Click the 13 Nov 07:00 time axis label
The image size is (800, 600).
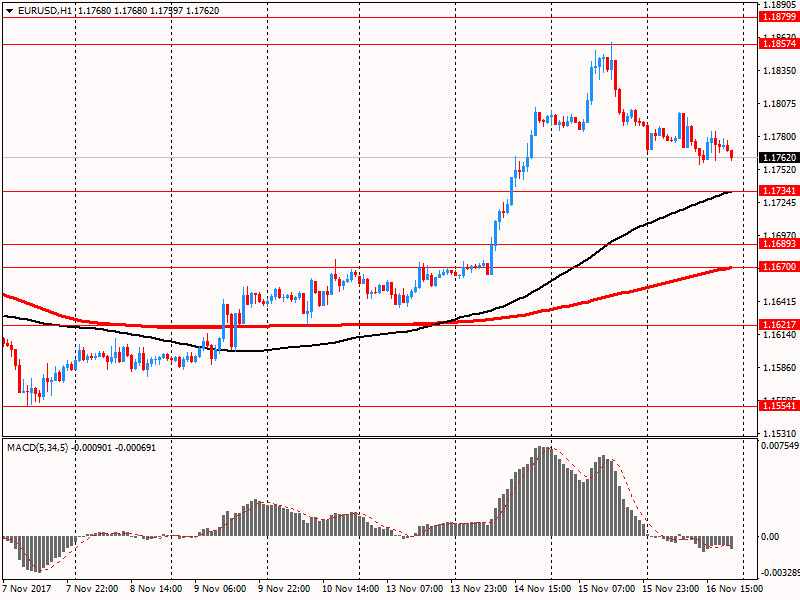click(414, 589)
